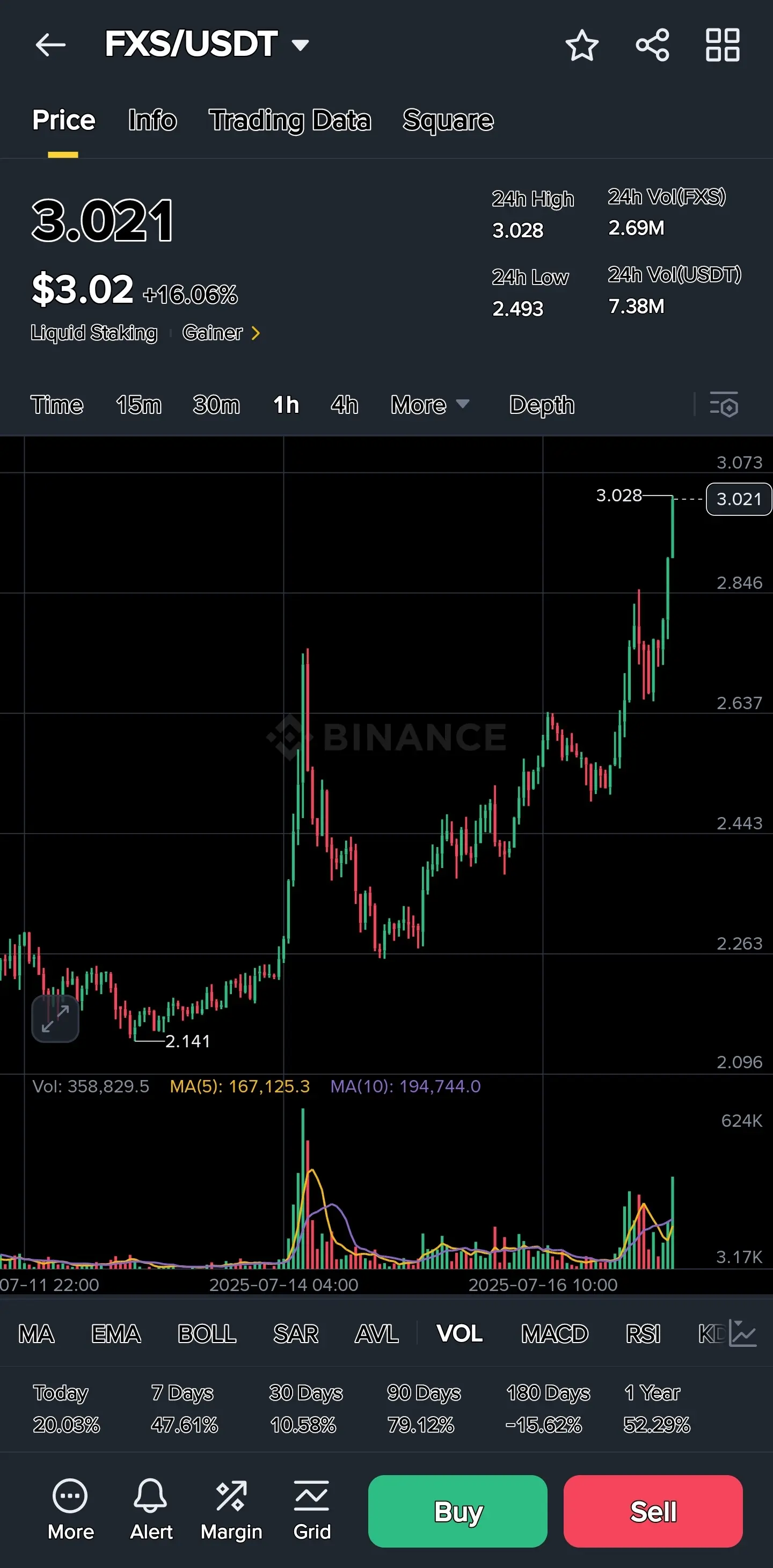Tap the 24h Low 2.493 value
This screenshot has width=773, height=1568.
518,309
